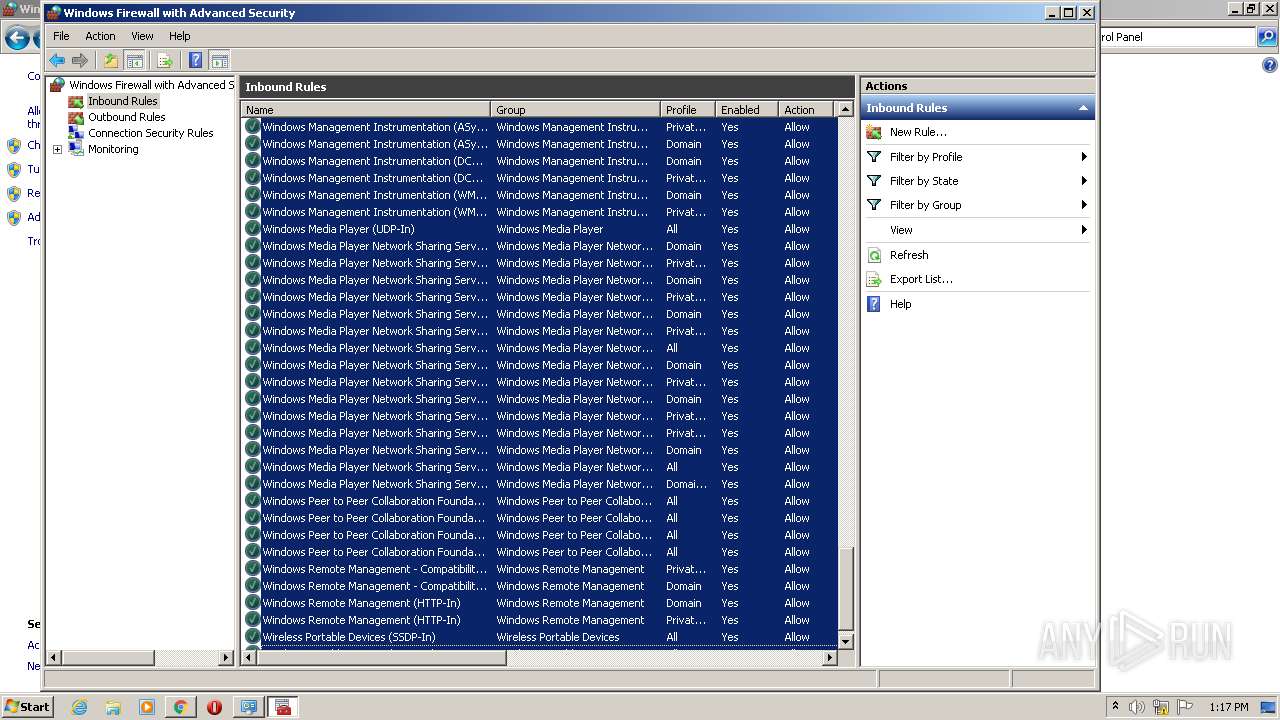This screenshot has width=1280, height=720.
Task: Click the taskbar clock showing 1:17 PM
Action: pos(1228,707)
